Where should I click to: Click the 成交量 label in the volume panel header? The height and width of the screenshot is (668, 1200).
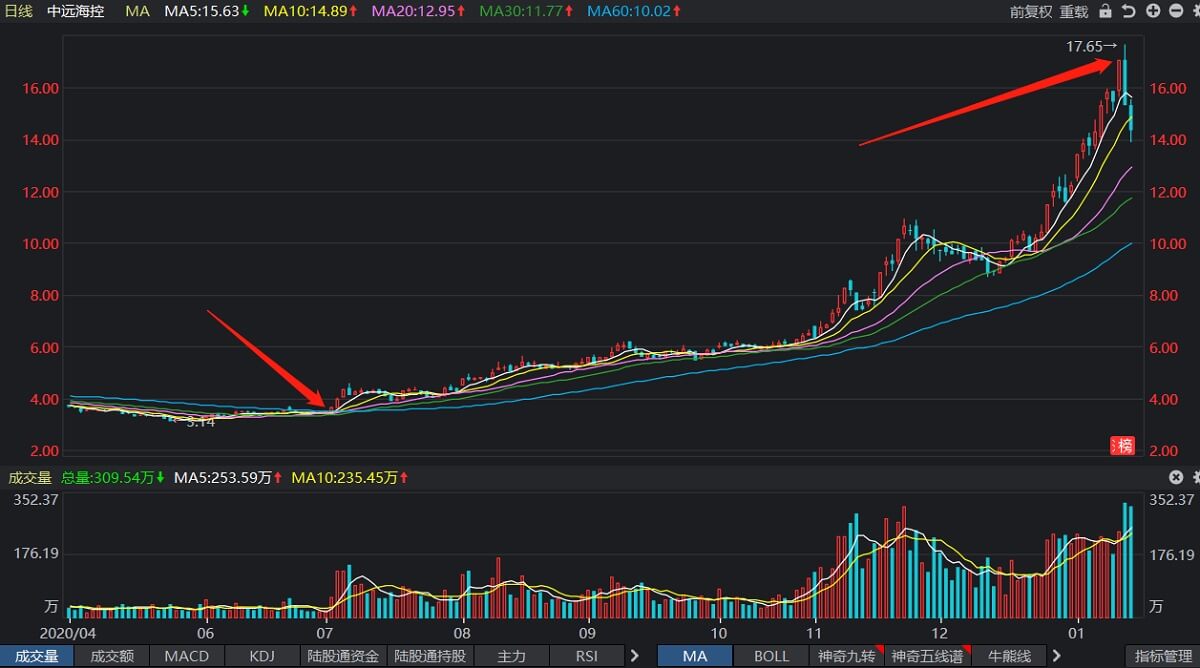coord(30,478)
